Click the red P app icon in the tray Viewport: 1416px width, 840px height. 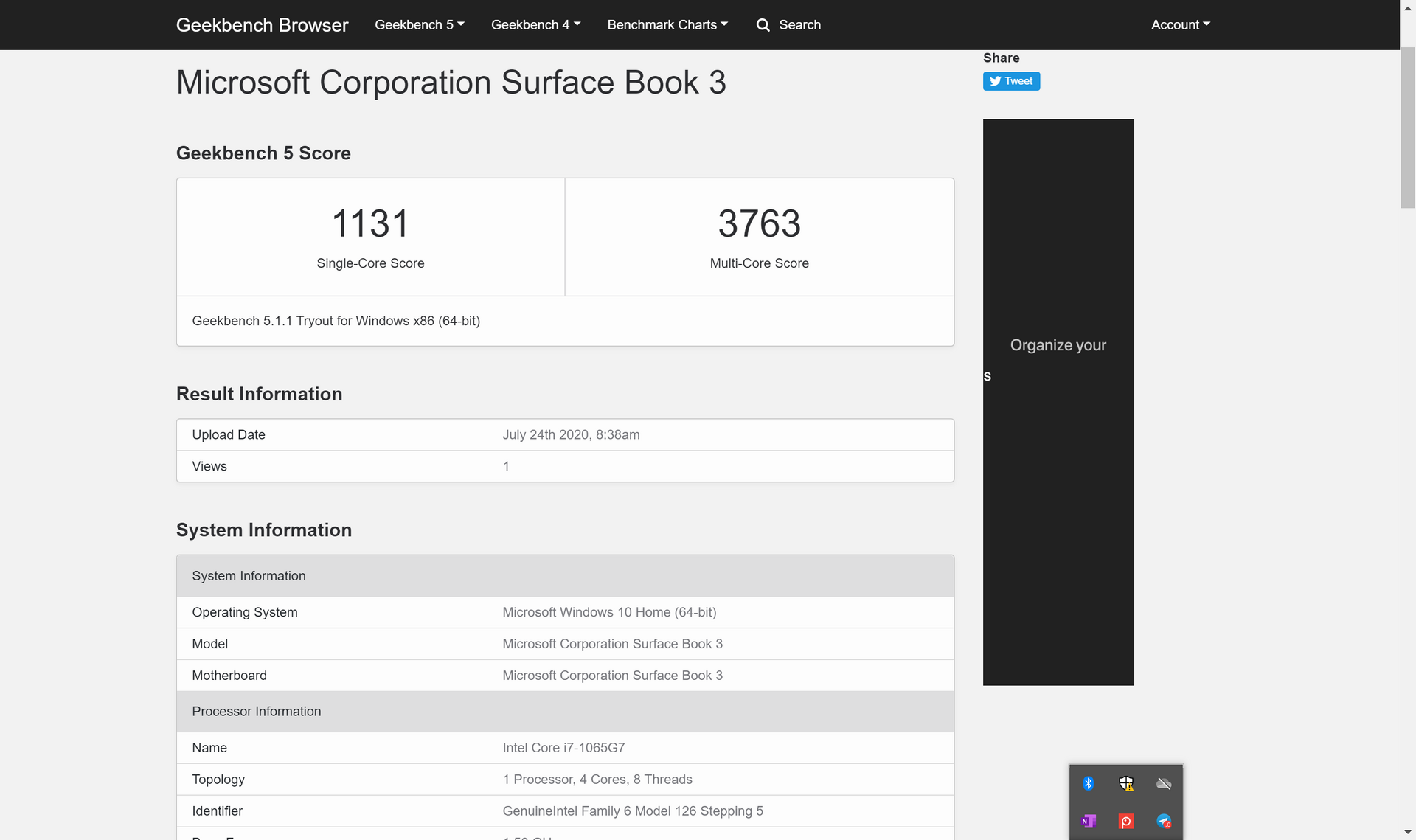[x=1126, y=821]
